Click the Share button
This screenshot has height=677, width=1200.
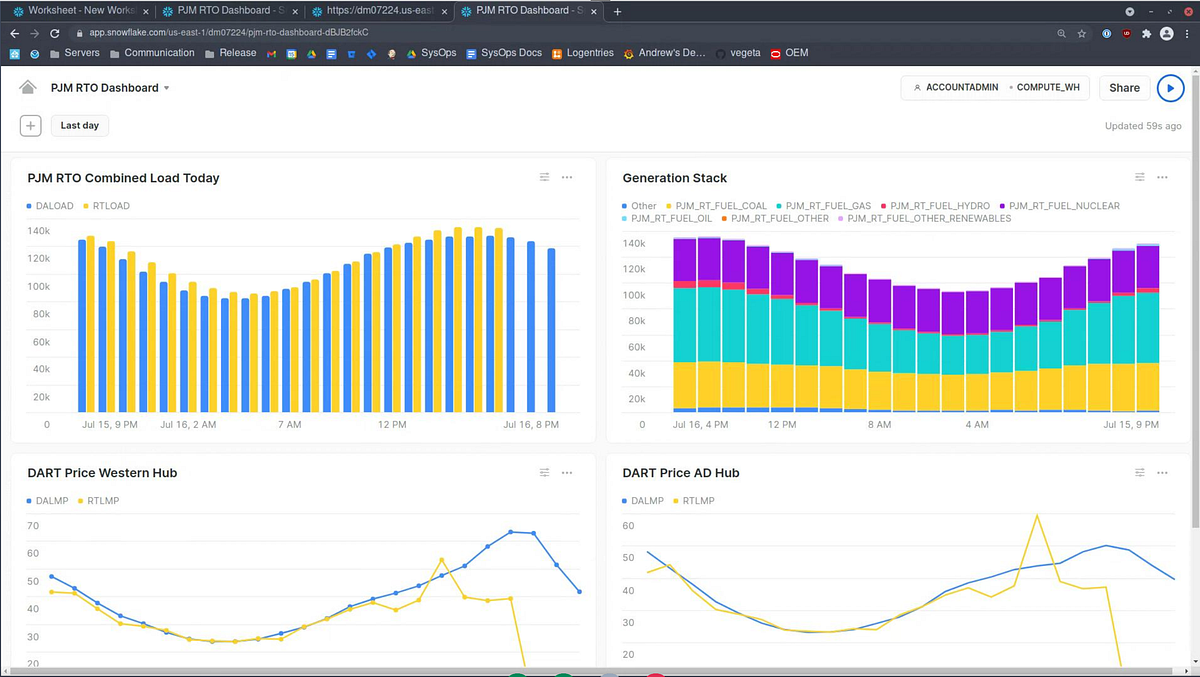1124,87
